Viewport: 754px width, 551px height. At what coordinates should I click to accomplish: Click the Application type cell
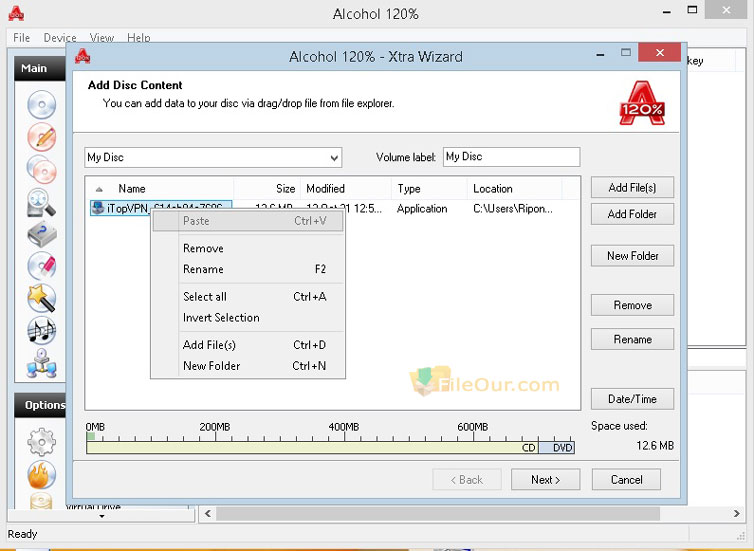pyautogui.click(x=422, y=208)
